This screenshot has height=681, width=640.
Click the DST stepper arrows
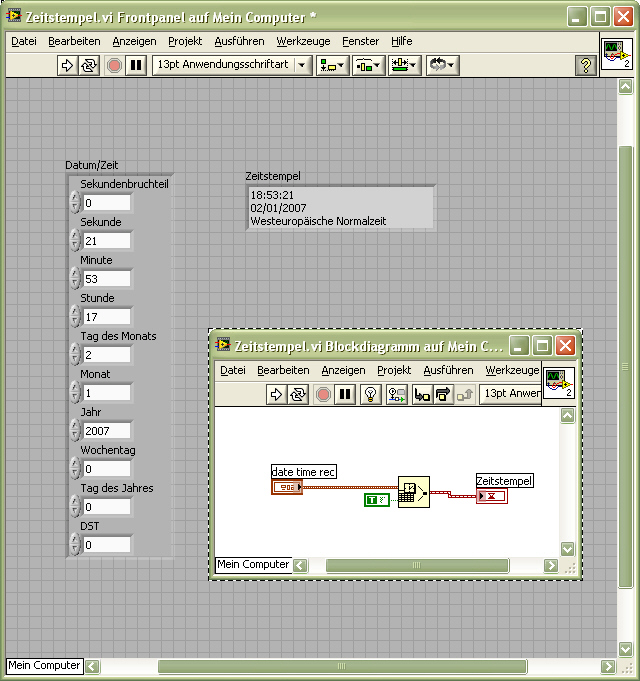pyautogui.click(x=75, y=545)
